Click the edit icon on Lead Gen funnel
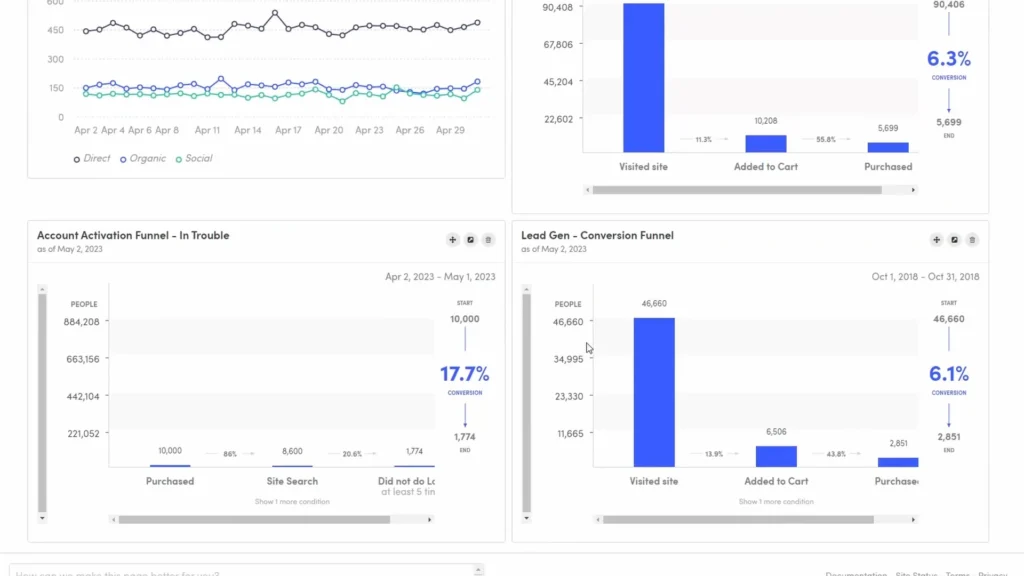Image resolution: width=1024 pixels, height=576 pixels. 953,240
